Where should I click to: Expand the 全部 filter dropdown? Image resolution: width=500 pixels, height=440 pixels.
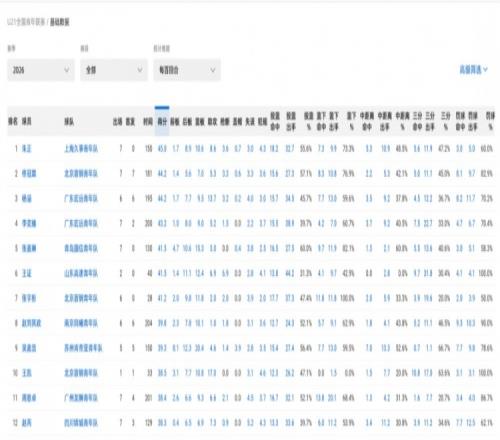(114, 70)
